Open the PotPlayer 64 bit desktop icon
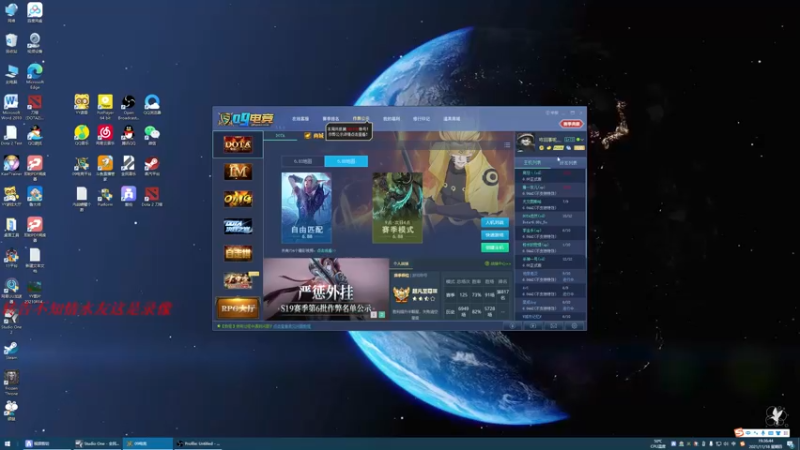The image size is (800, 450). 105,107
